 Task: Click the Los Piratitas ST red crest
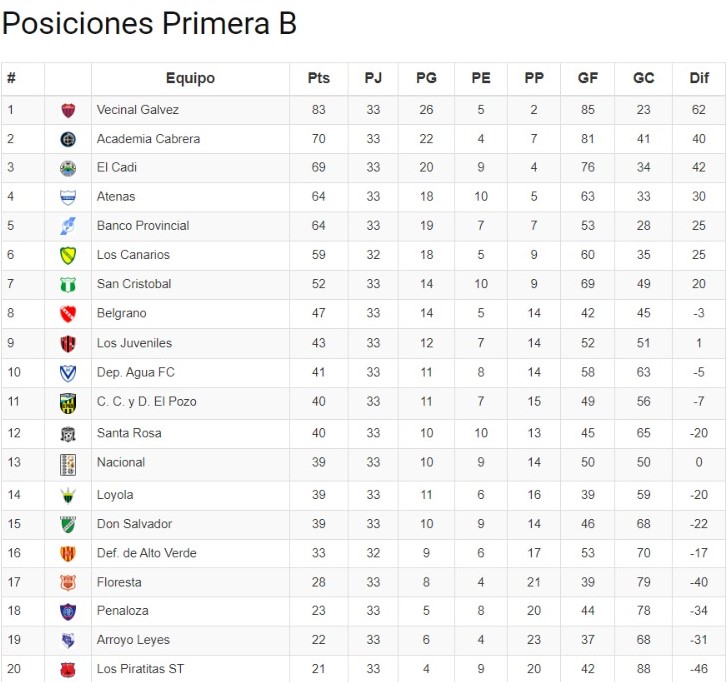pos(68,669)
